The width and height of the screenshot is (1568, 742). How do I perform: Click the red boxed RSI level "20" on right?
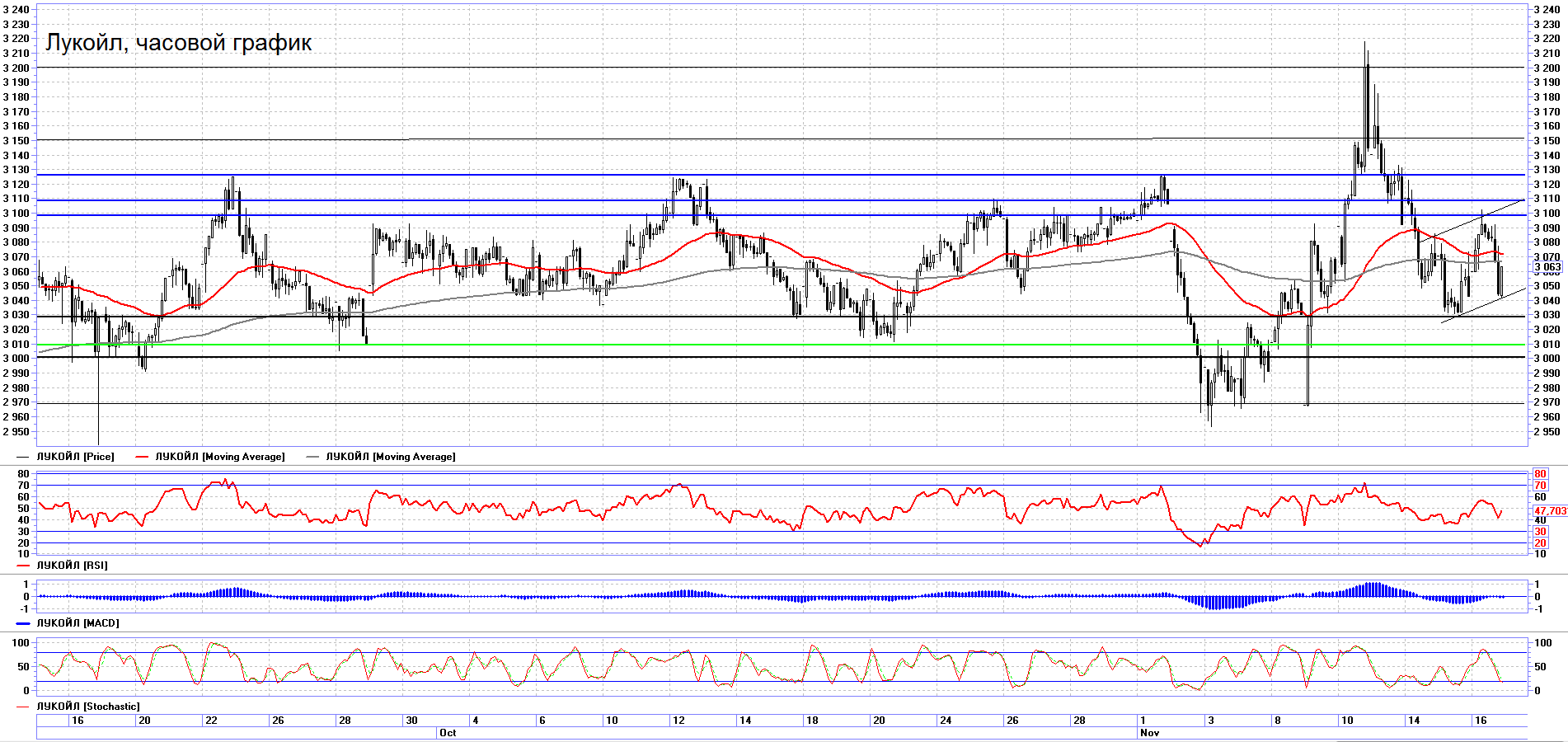1540,543
